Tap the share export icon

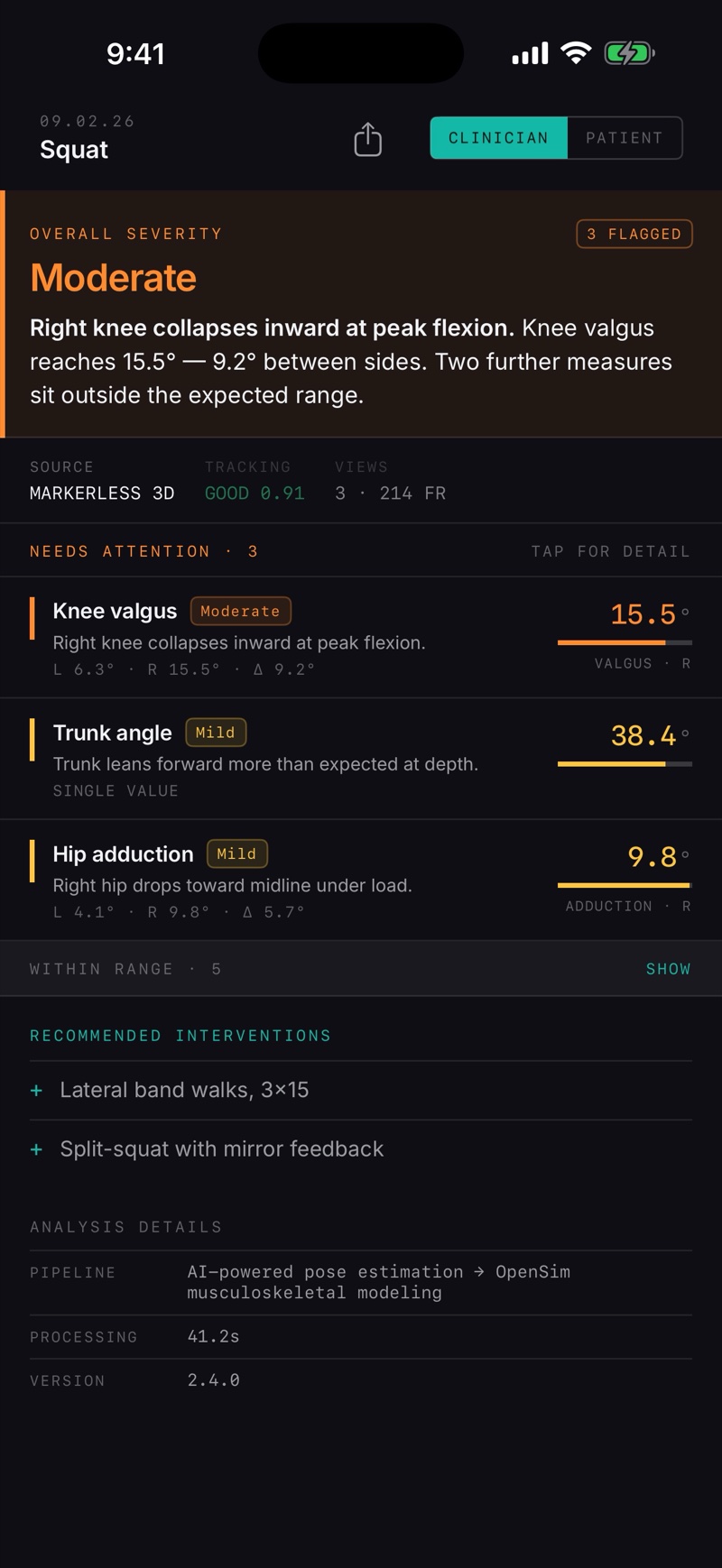point(367,139)
